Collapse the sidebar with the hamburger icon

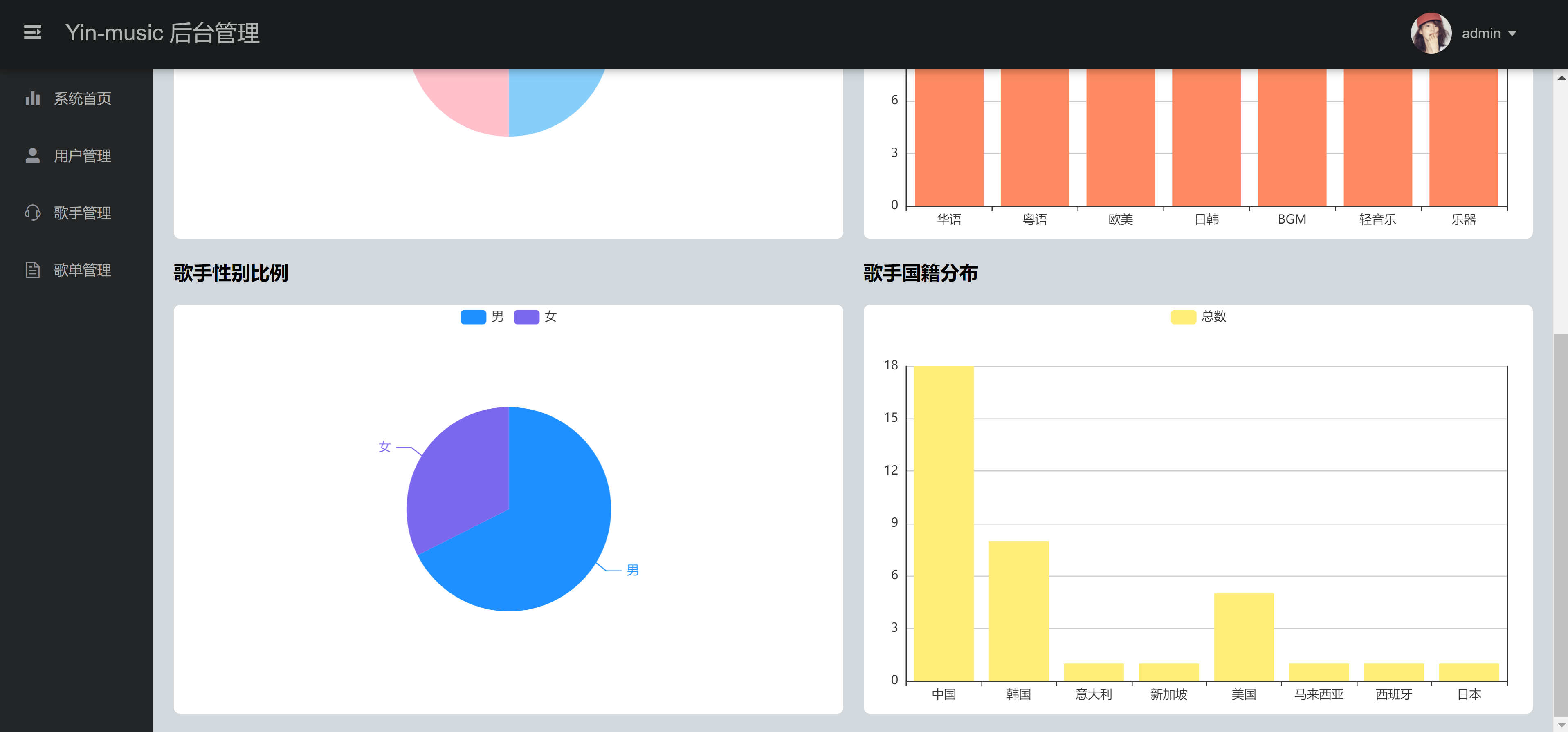33,33
